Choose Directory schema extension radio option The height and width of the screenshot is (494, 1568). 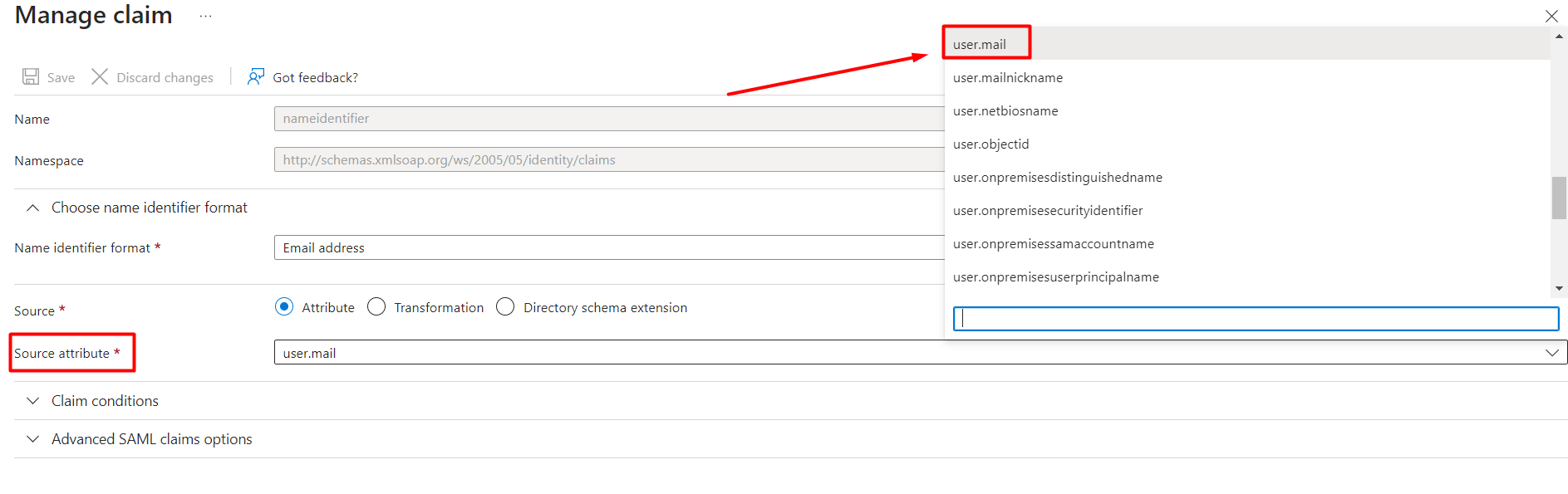tap(505, 307)
